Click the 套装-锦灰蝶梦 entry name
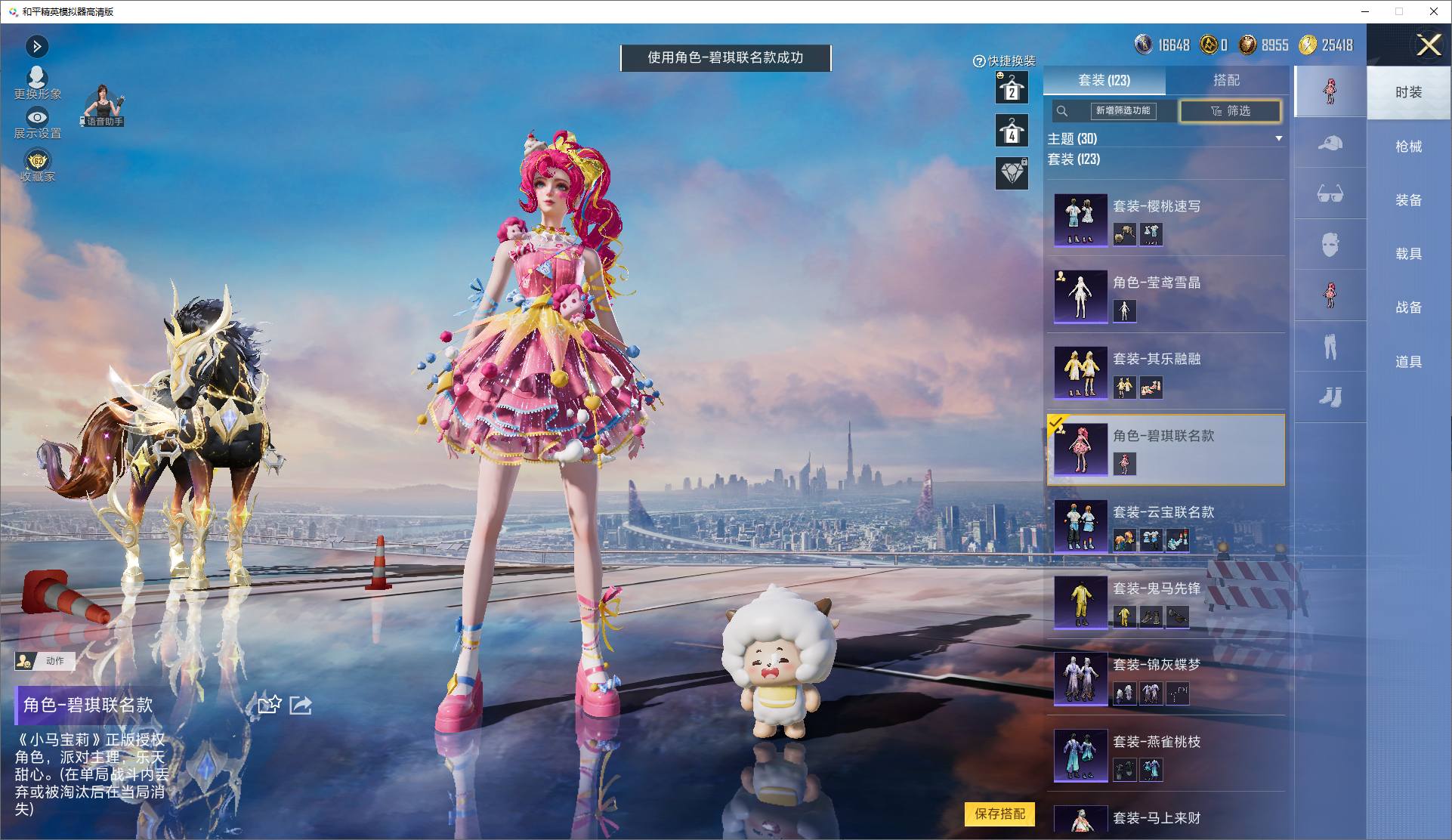 [x=1157, y=665]
